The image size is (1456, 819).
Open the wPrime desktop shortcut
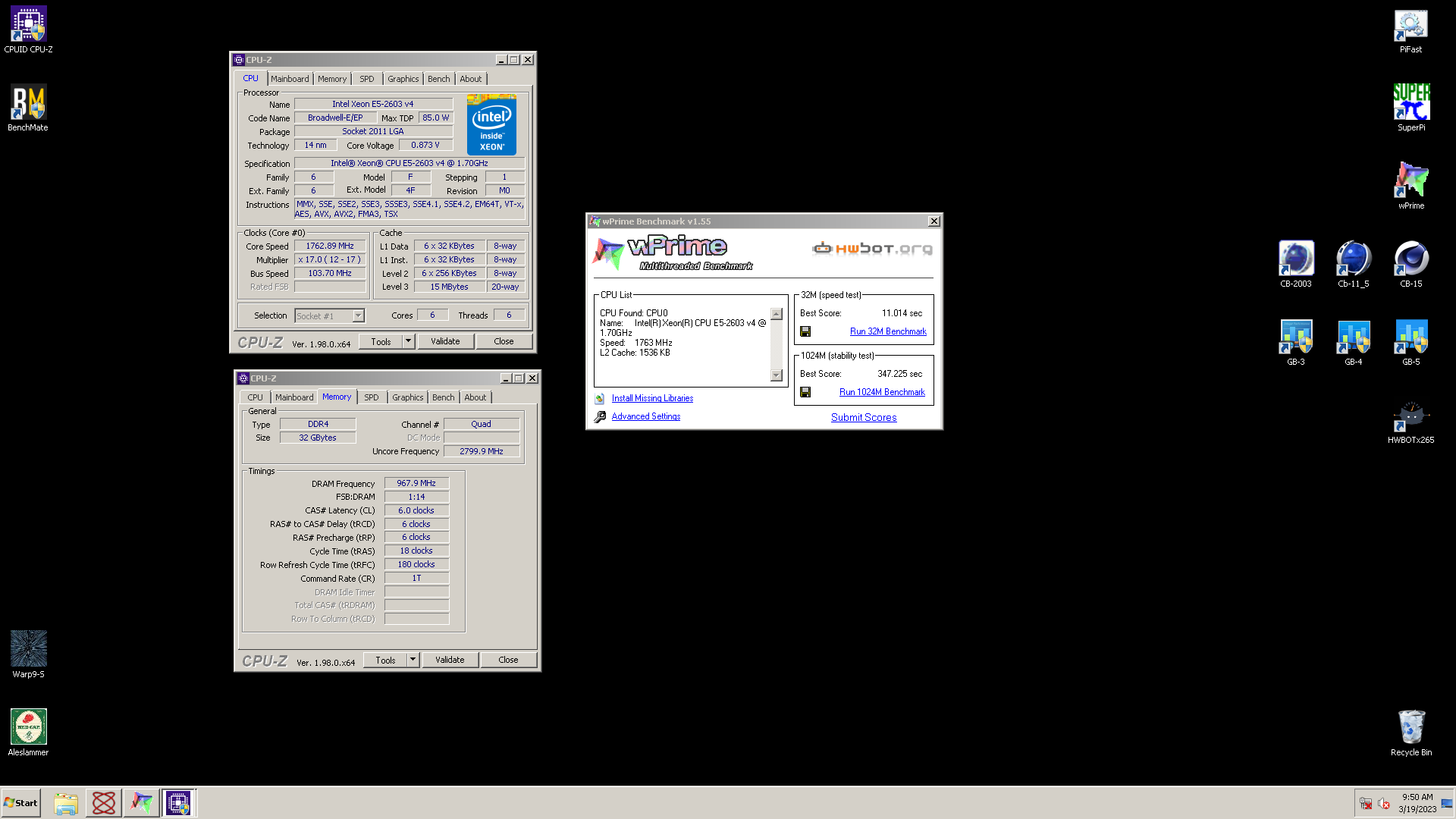point(1411,186)
